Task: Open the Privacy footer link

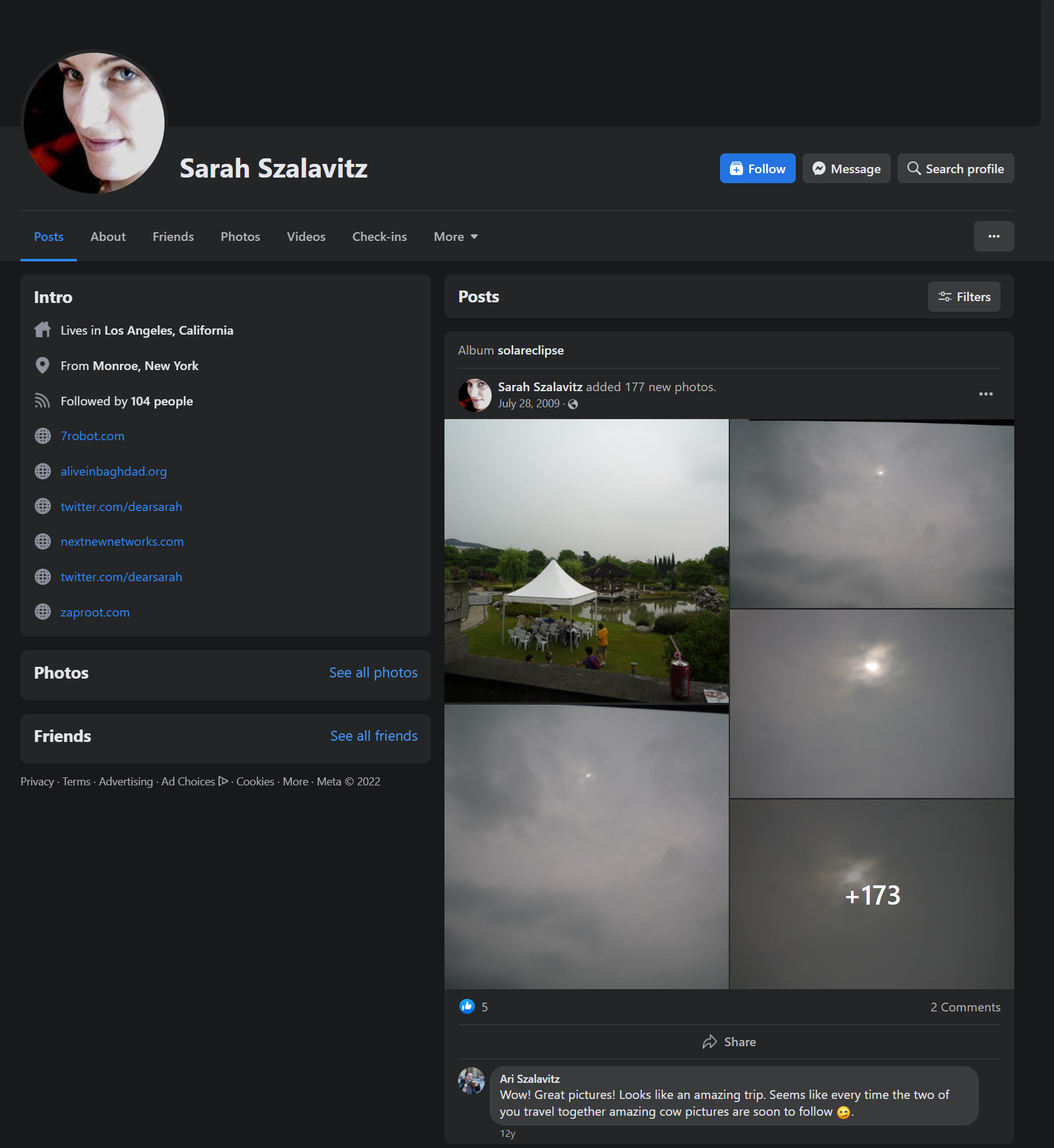Action: [x=37, y=782]
